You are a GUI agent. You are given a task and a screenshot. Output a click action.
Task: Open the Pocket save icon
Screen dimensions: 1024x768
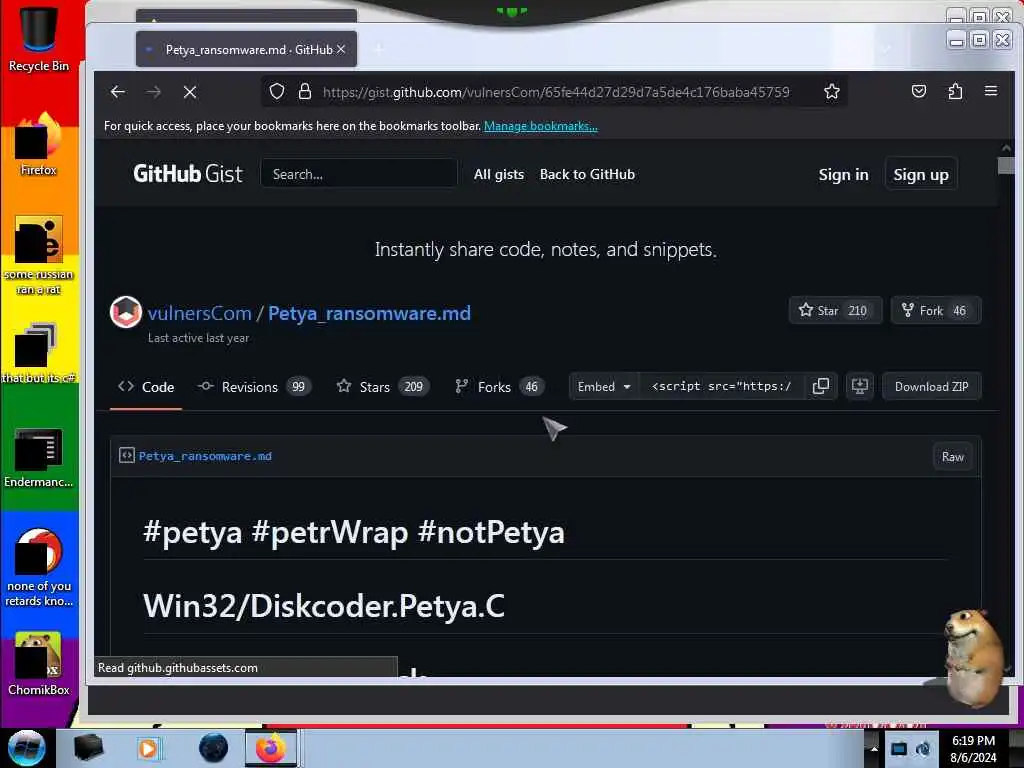919,91
